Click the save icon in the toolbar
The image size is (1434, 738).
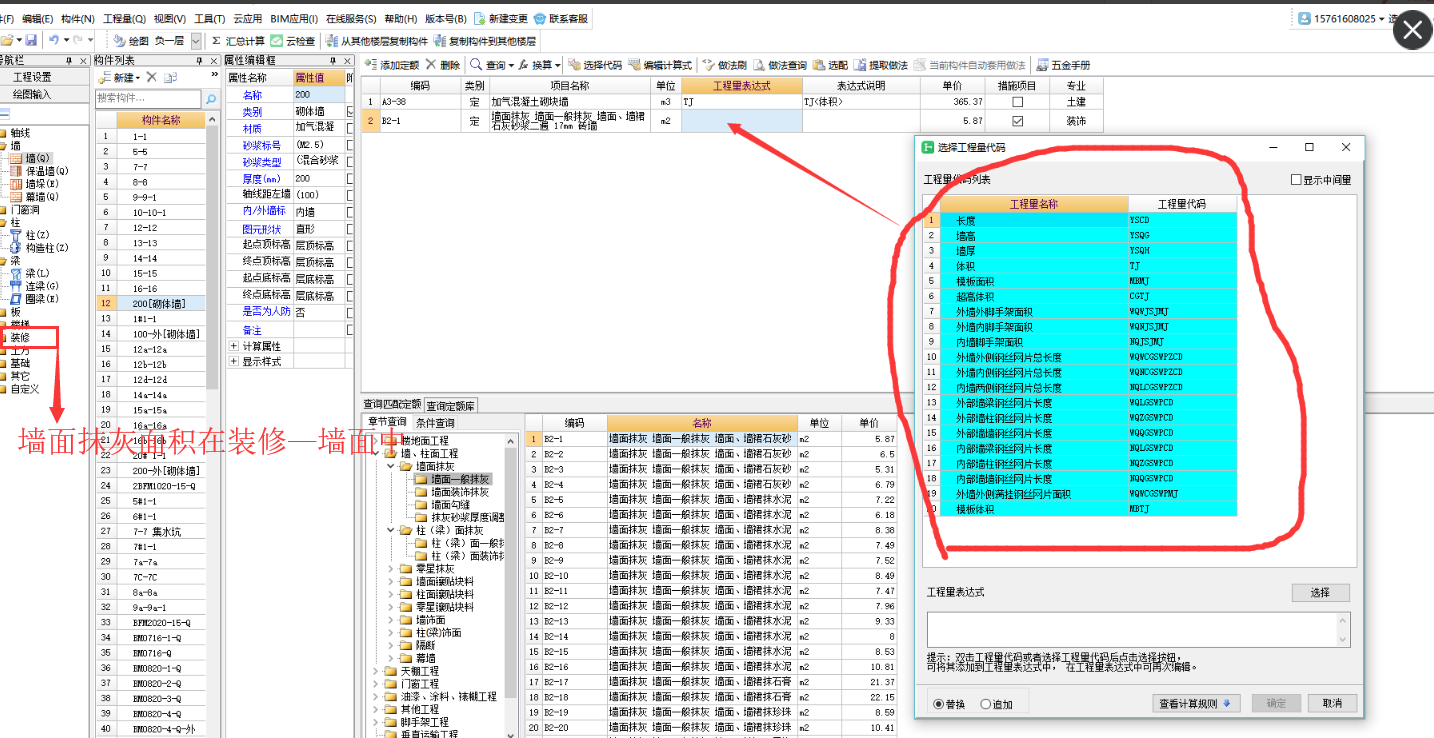pos(31,40)
